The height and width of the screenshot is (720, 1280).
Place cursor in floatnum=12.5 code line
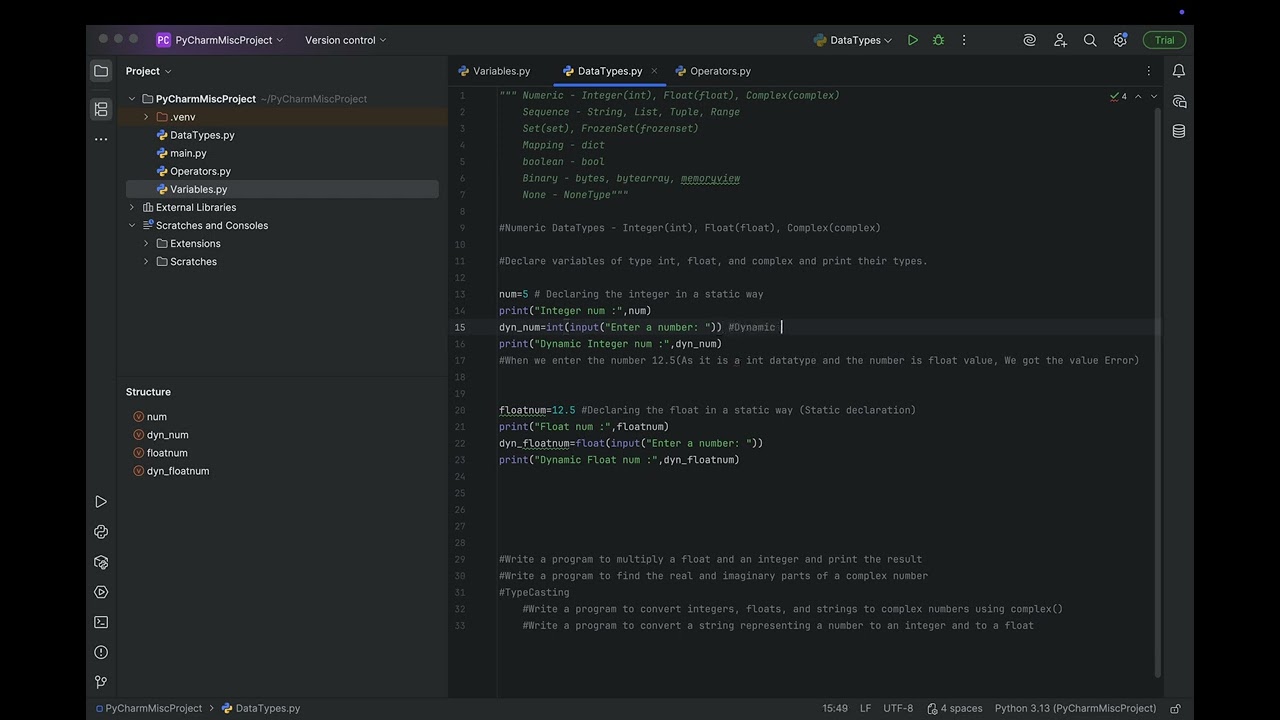click(707, 410)
